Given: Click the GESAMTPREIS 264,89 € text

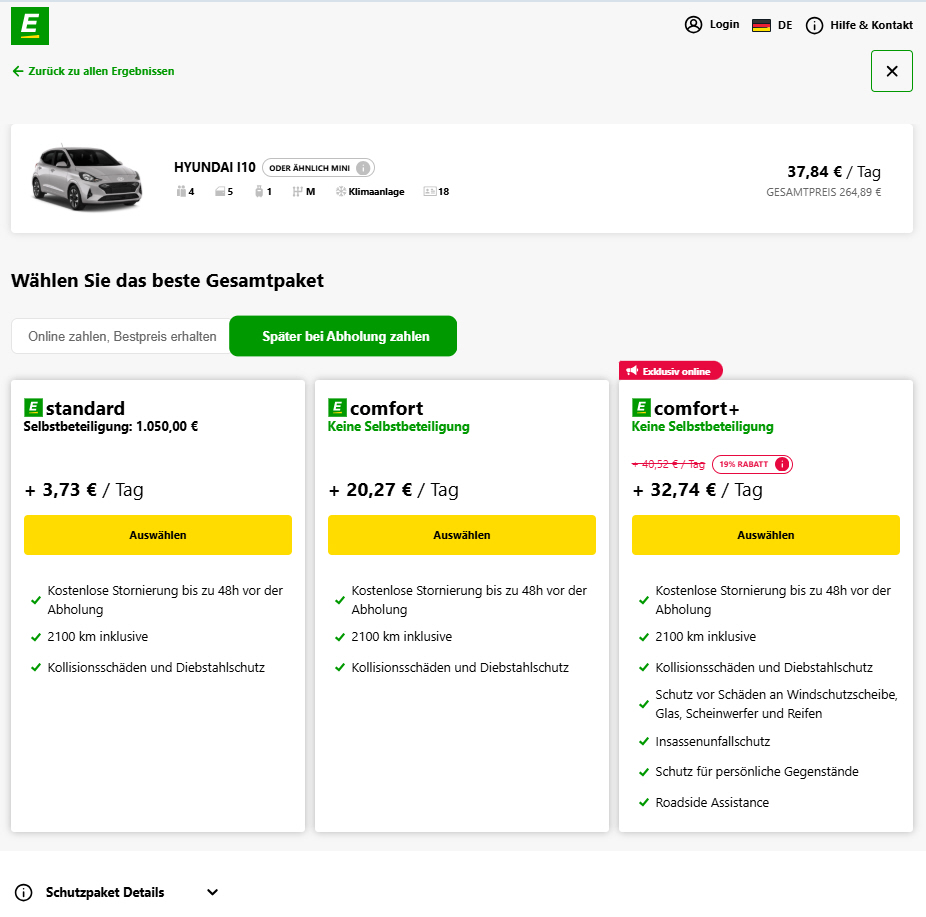Looking at the screenshot, I should pos(823,192).
